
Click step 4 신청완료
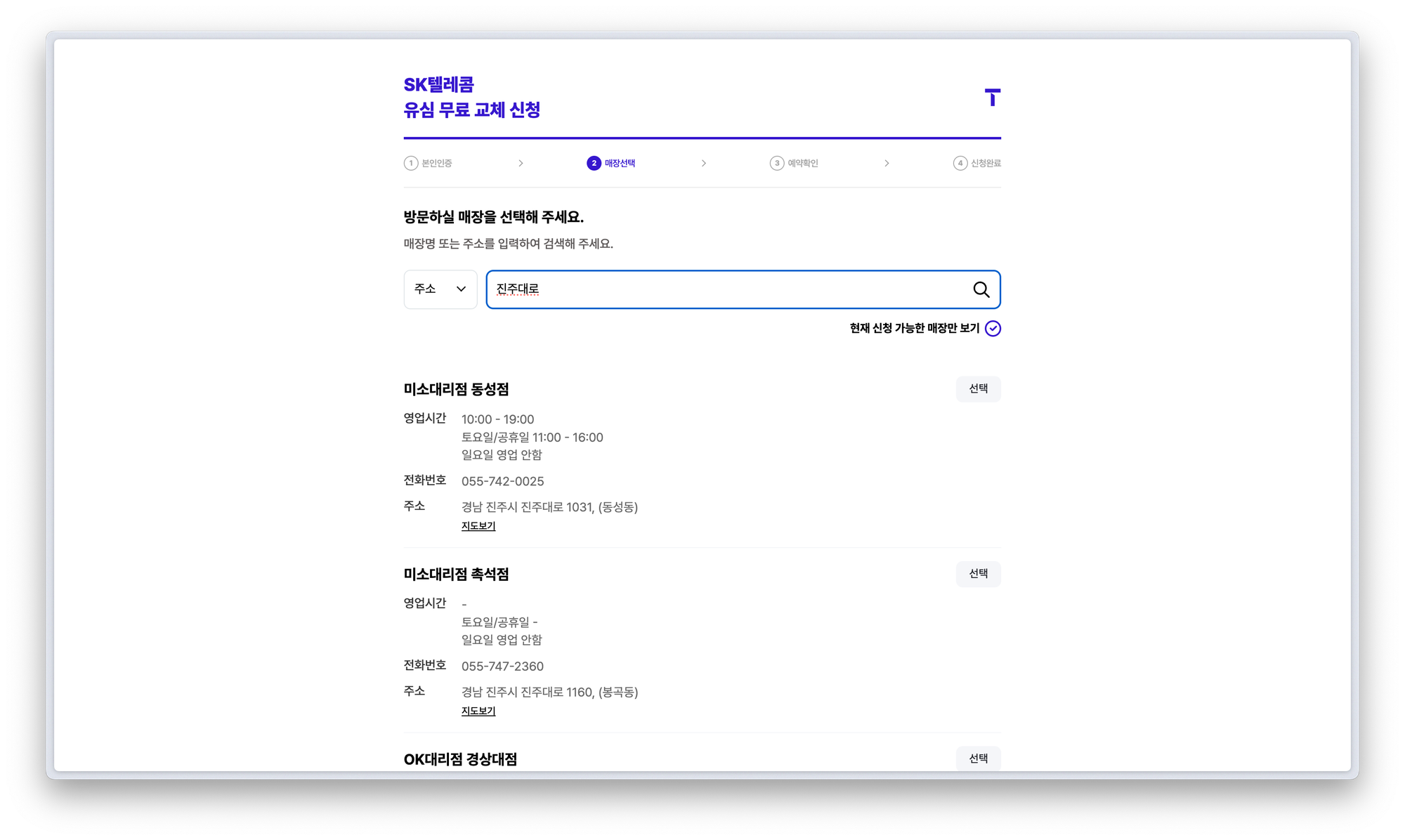(977, 163)
